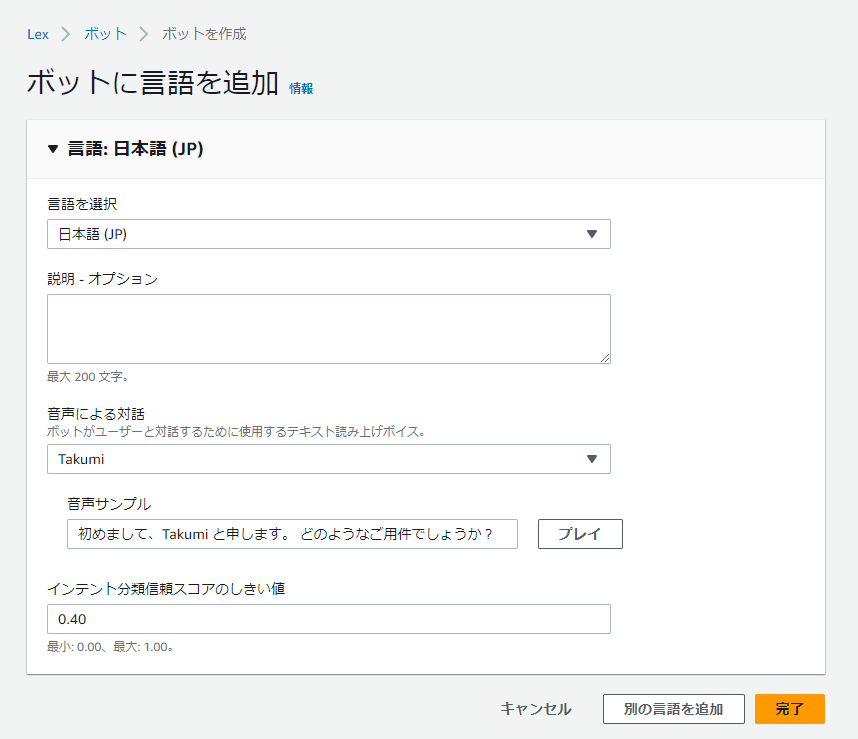Viewport: 858px width, 739px height.
Task: Go to ボット via the breadcrumb
Action: point(104,33)
